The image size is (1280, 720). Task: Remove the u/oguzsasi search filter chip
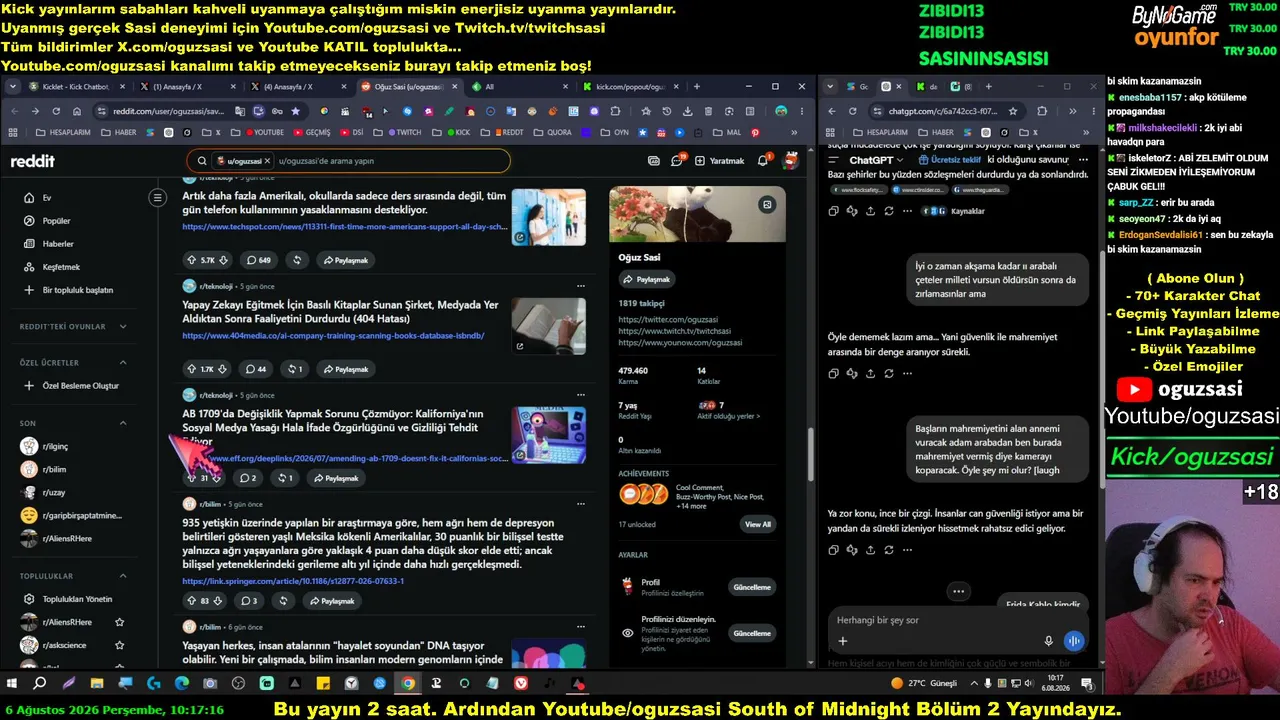pyautogui.click(x=267, y=161)
